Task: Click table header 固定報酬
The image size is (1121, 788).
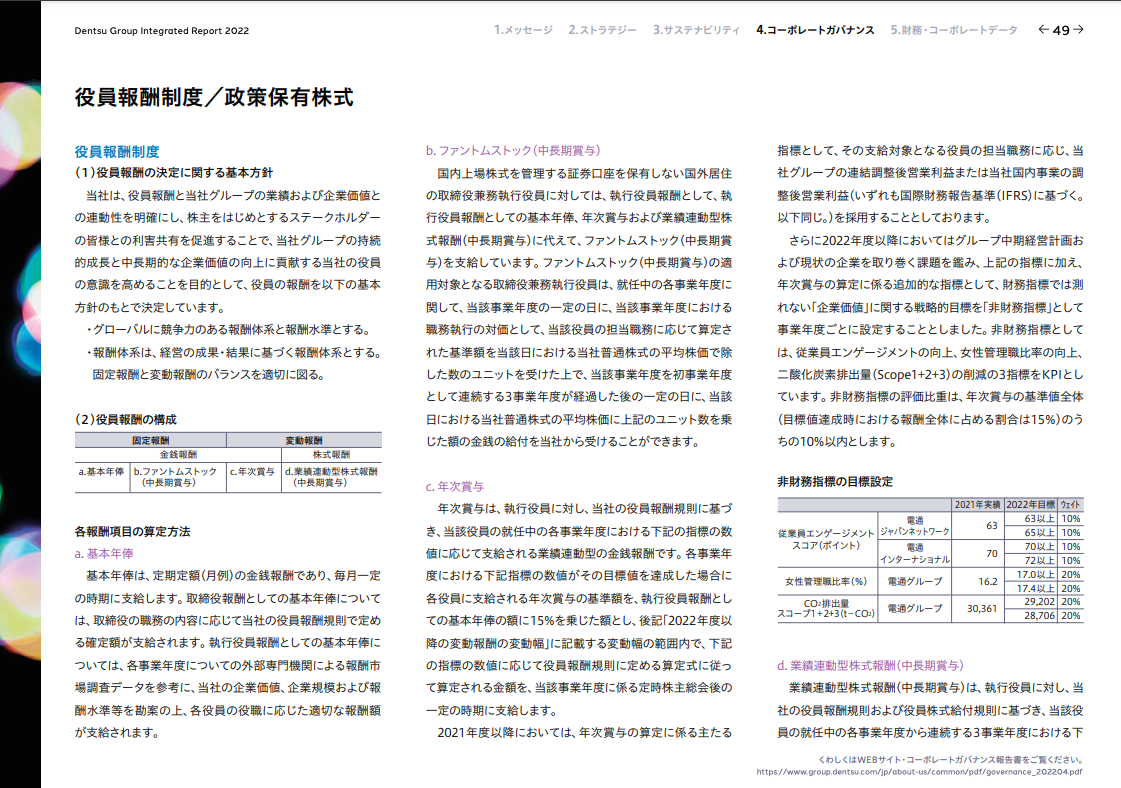Action: [150, 440]
